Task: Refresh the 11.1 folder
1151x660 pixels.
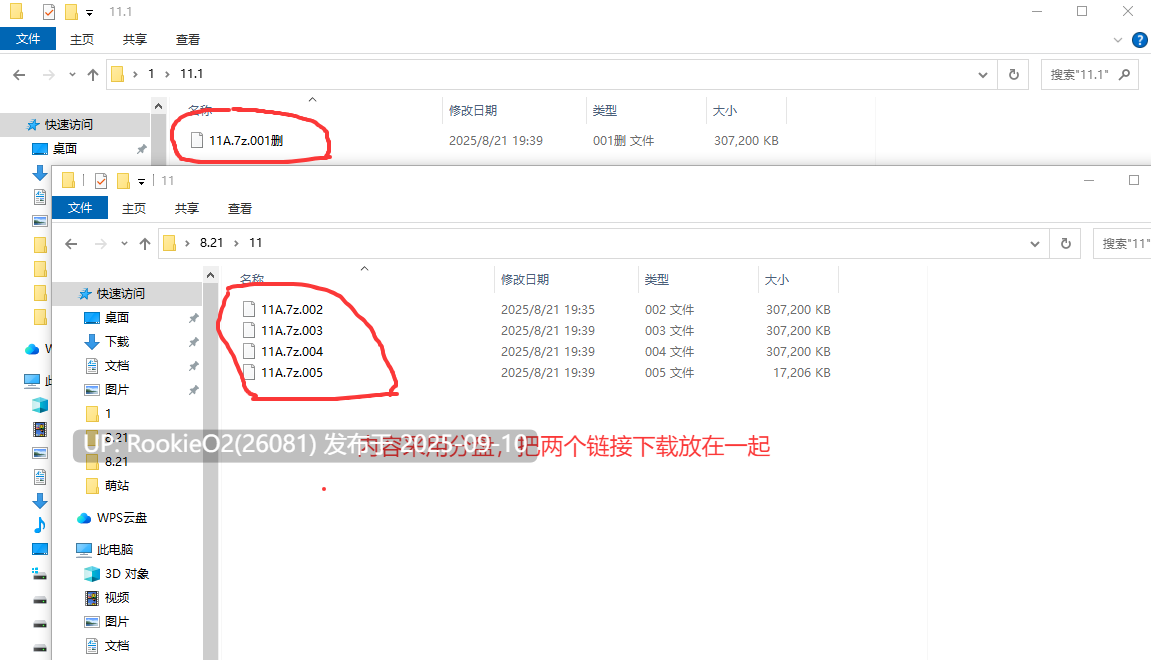Action: click(x=1014, y=74)
